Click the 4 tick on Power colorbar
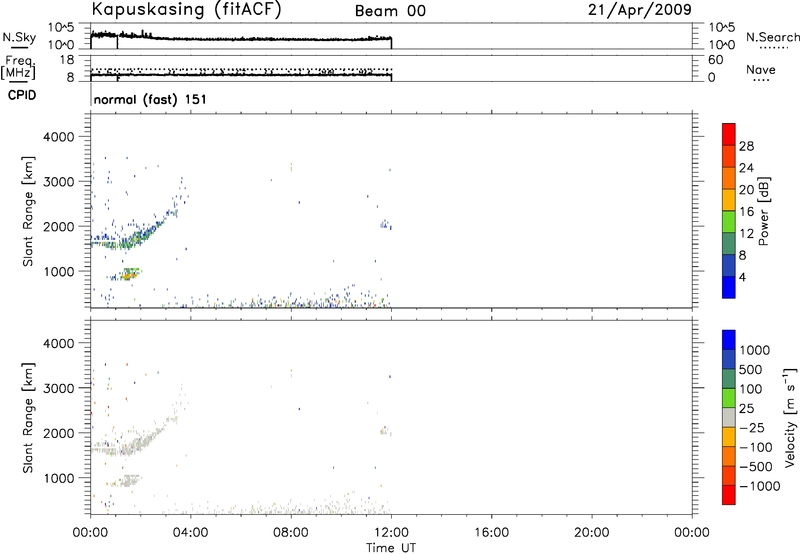 click(x=743, y=278)
